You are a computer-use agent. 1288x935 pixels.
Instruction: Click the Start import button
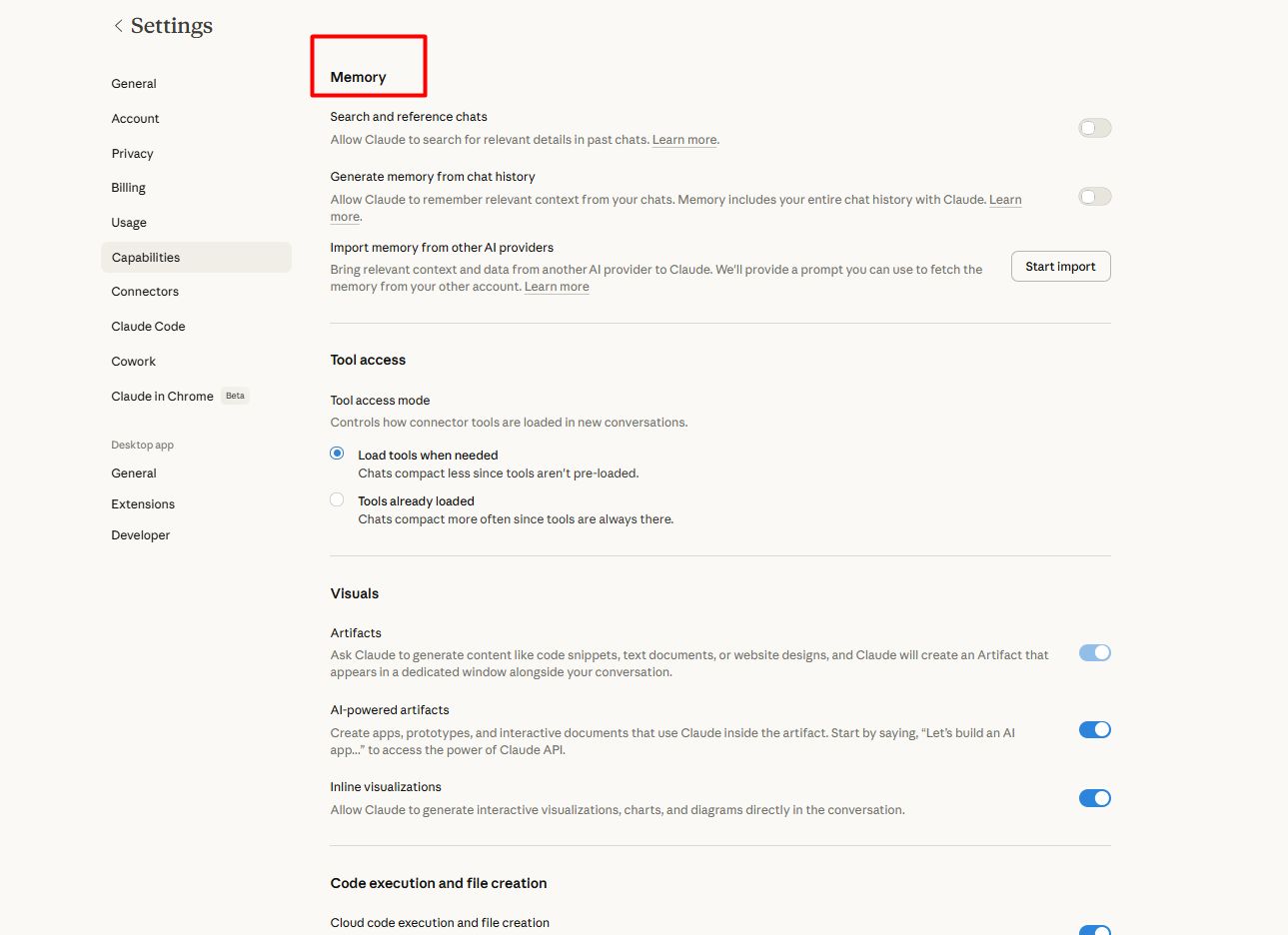1060,267
